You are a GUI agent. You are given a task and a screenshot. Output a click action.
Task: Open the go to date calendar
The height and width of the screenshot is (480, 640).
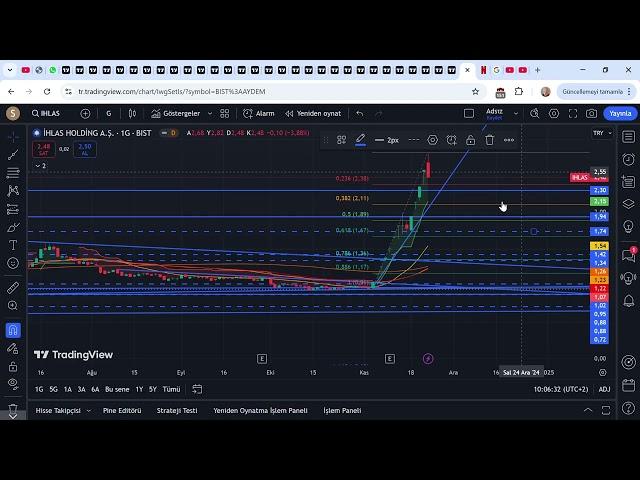197,389
